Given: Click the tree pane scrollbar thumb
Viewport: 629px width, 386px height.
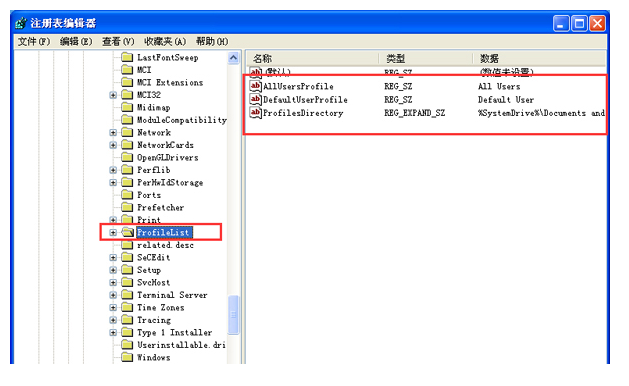Looking at the screenshot, I should [x=233, y=315].
